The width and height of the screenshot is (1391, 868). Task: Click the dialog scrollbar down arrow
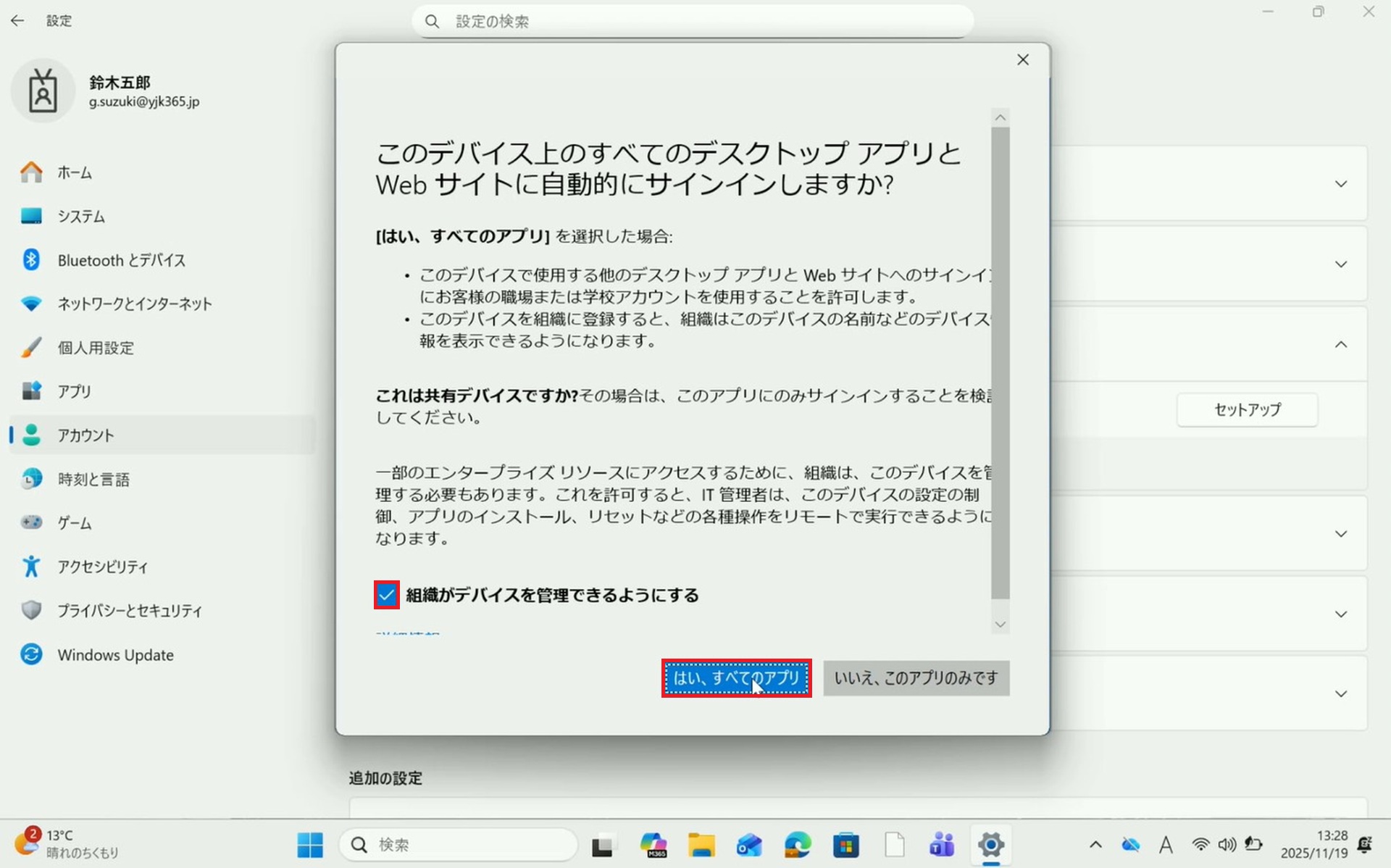(x=1001, y=625)
